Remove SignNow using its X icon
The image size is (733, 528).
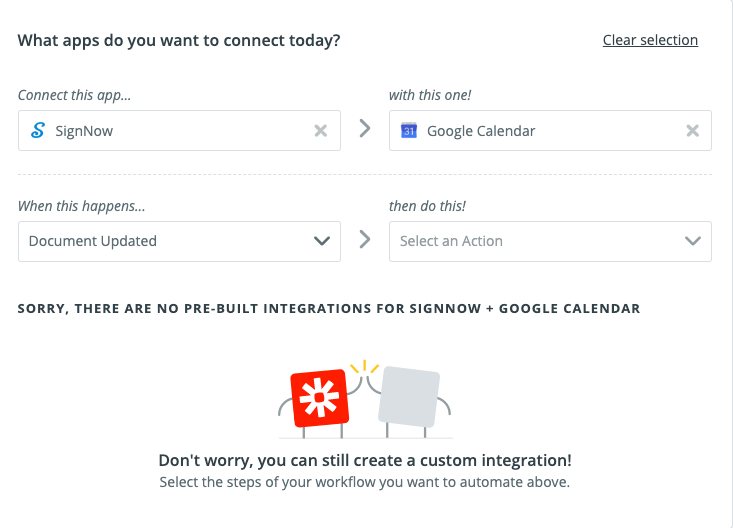tap(320, 130)
